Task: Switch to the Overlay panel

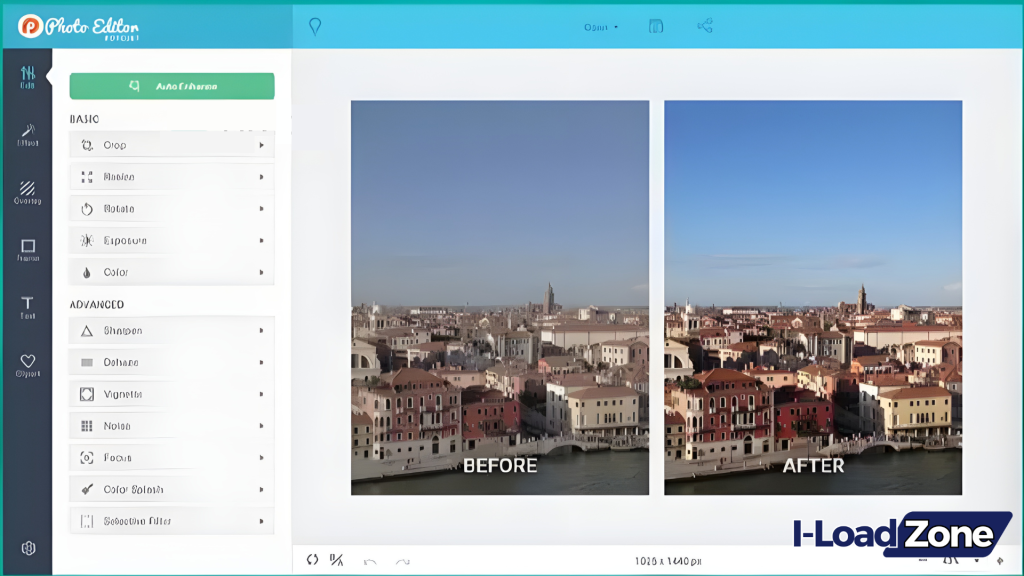Action: pyautogui.click(x=28, y=193)
